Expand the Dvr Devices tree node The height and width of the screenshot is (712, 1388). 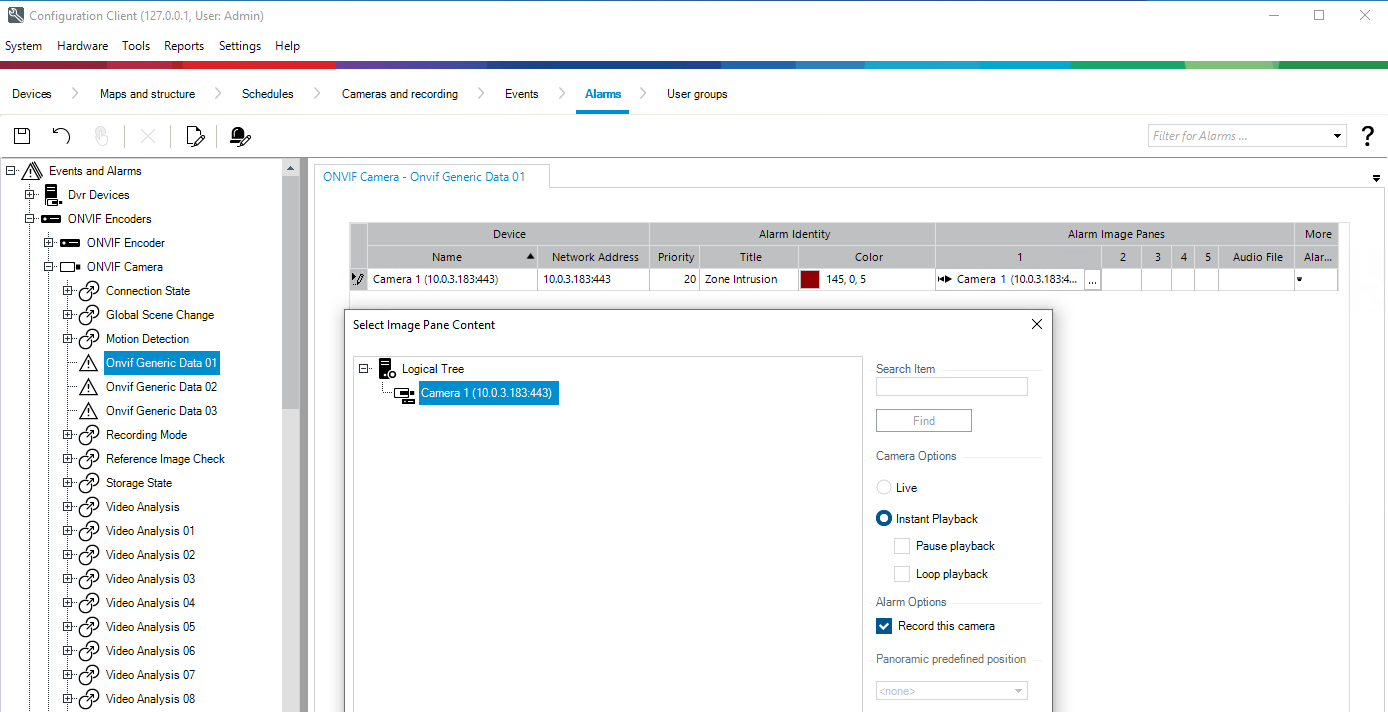pyautogui.click(x=30, y=195)
